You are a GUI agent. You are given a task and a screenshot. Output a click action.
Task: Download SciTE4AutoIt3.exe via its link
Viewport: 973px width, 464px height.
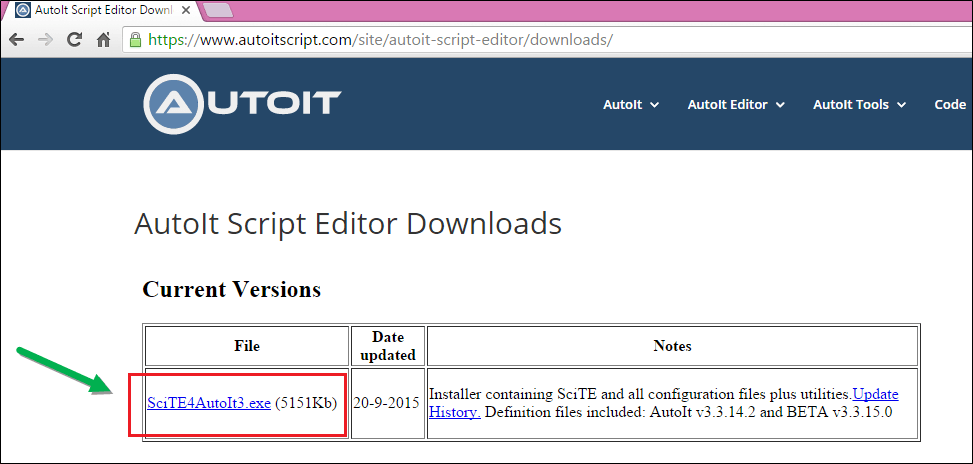[209, 403]
